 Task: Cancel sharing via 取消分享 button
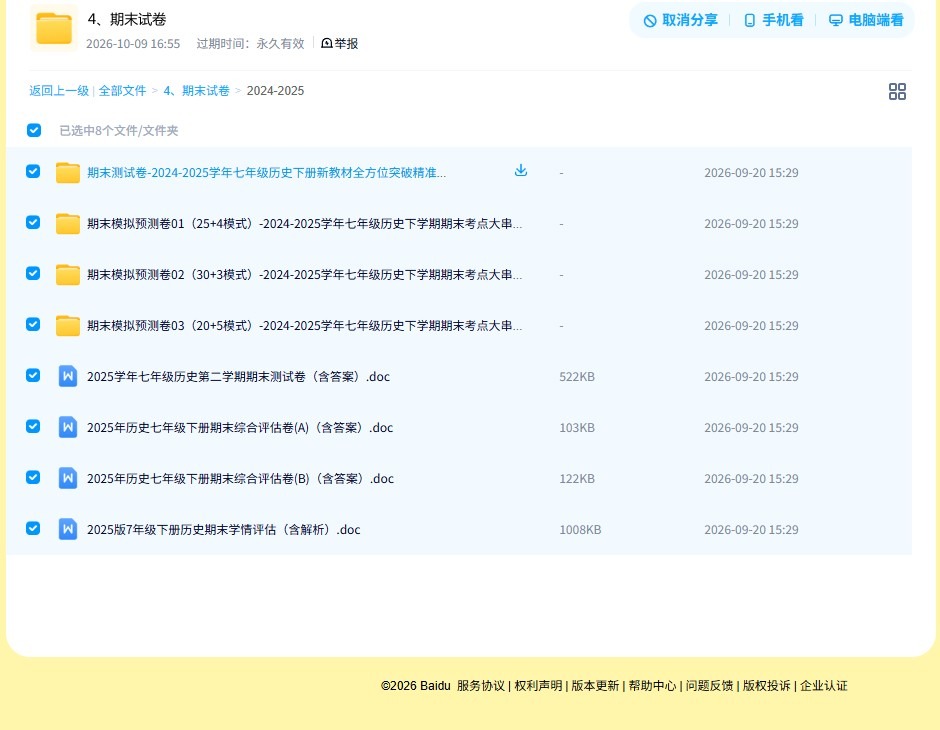point(680,20)
